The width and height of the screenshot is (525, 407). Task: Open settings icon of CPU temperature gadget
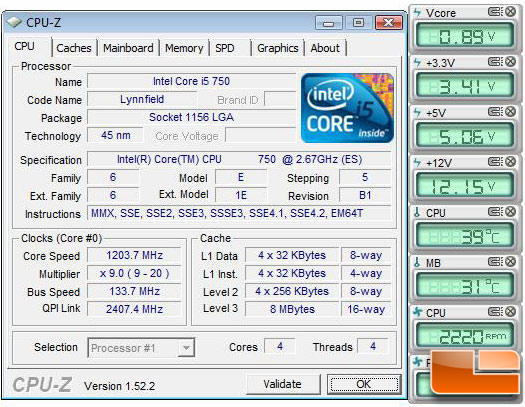click(x=495, y=212)
